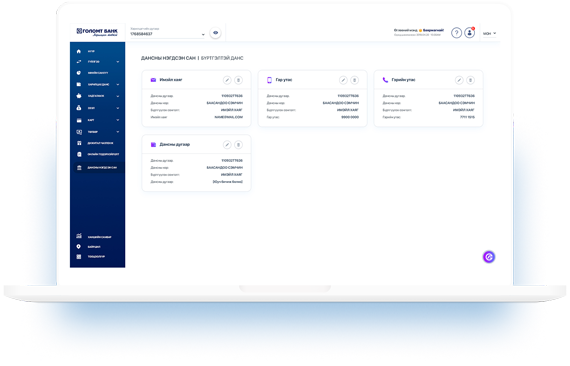Select the ДАНСНЫ НЭГДСЭН САН bank icon in the sidebar
Viewport: 570px width, 366px height.
79,168
